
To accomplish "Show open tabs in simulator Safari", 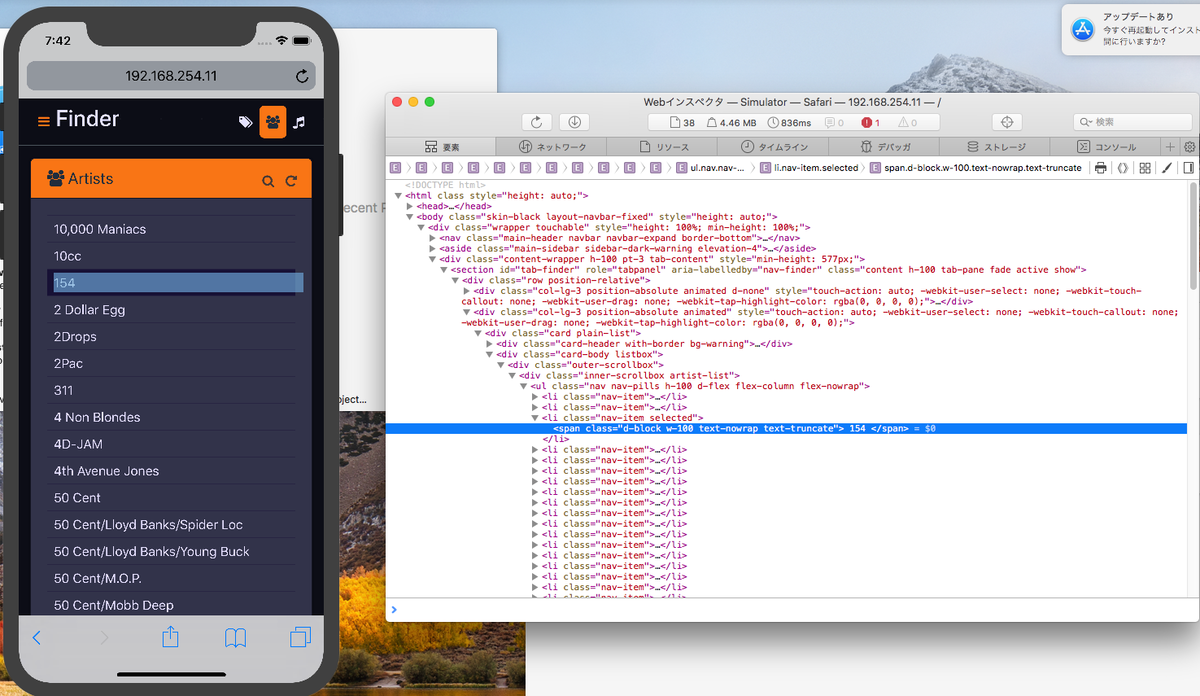I will click(x=300, y=637).
